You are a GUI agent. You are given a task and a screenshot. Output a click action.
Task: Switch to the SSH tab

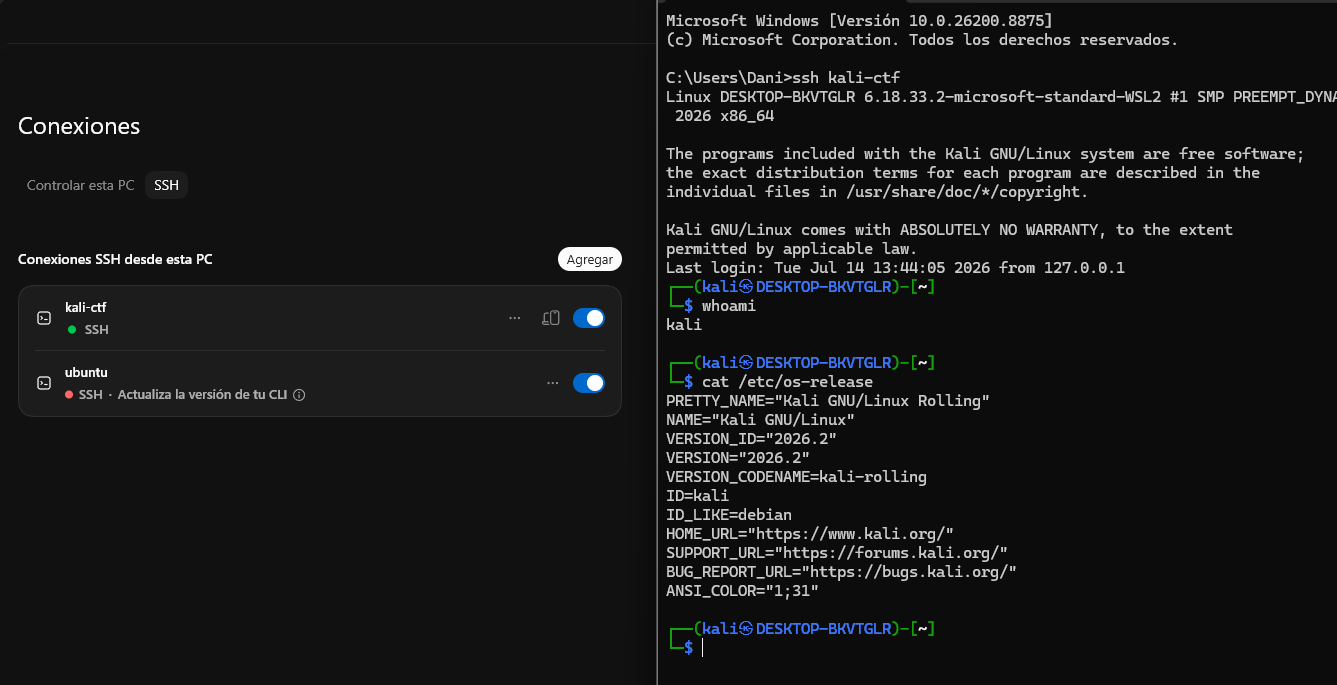tap(166, 186)
